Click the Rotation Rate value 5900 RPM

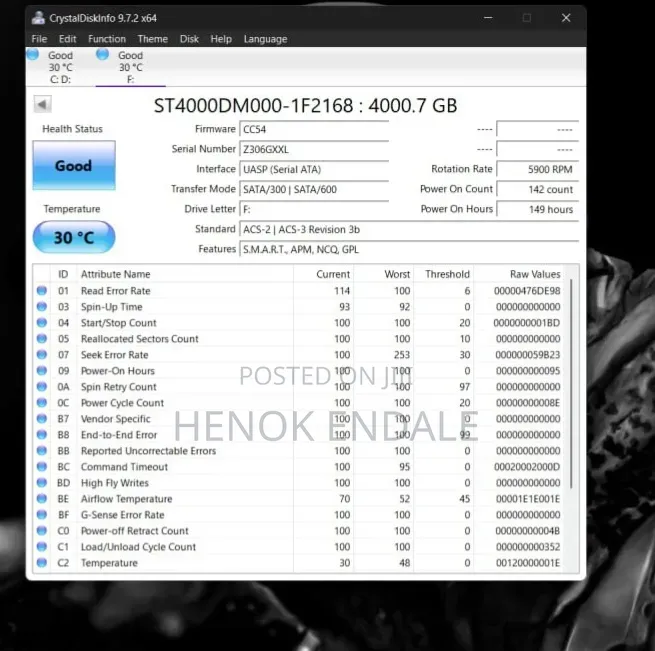tap(538, 169)
